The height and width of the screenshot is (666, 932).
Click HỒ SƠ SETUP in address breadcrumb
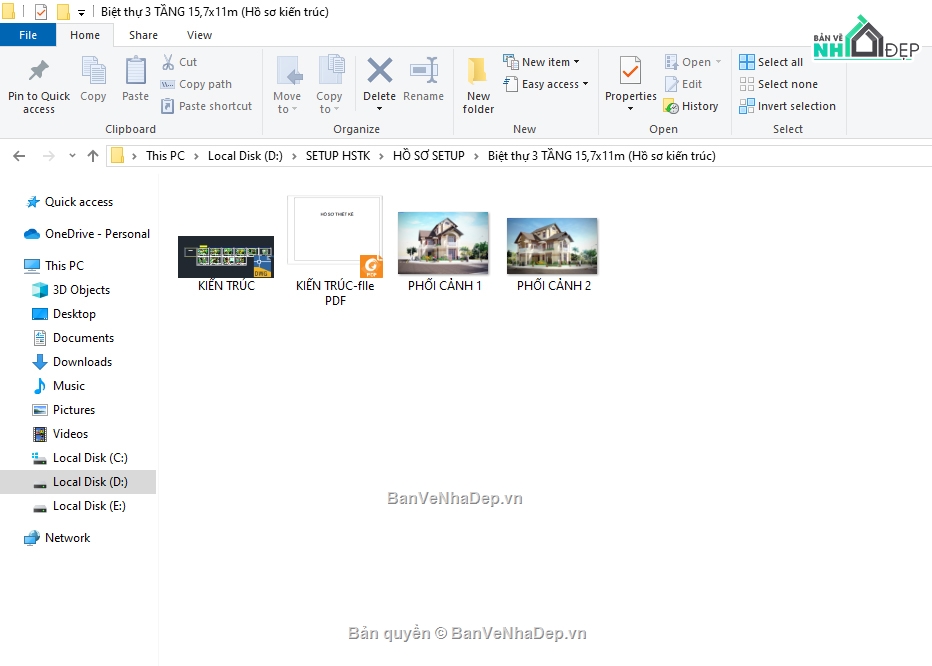coord(428,156)
